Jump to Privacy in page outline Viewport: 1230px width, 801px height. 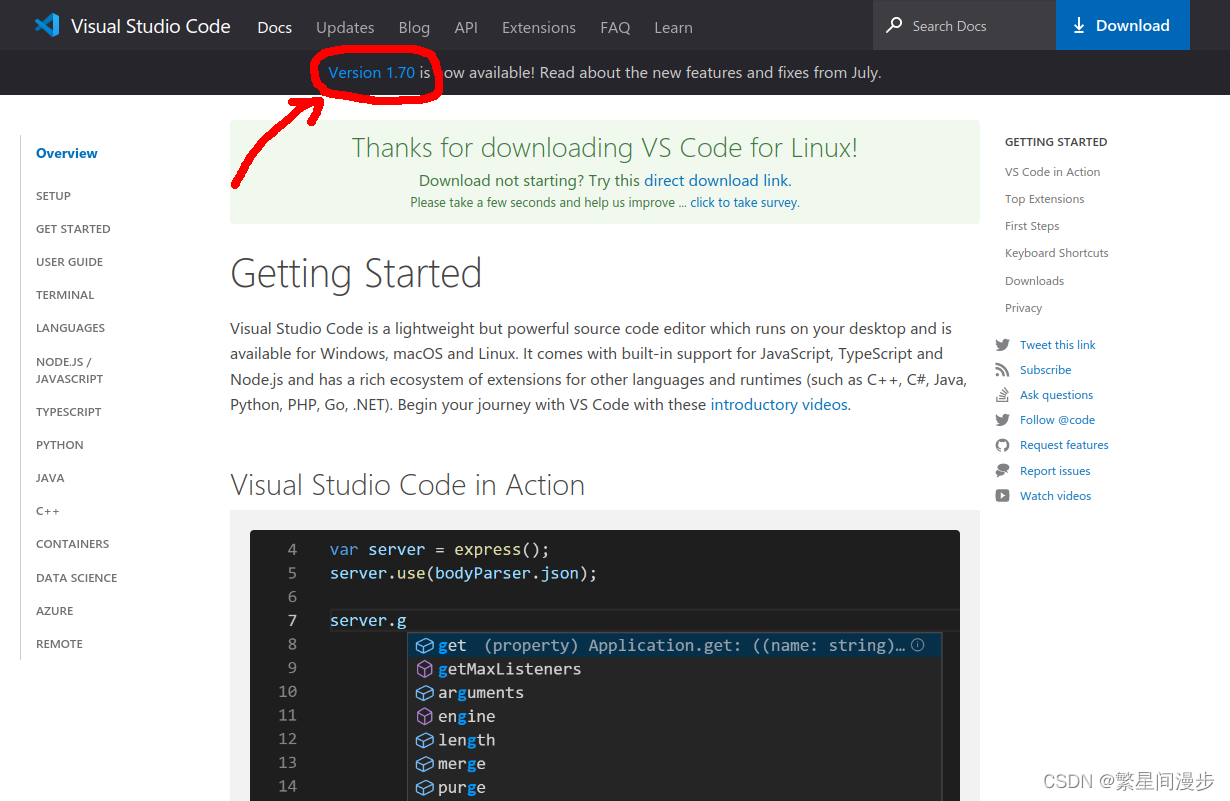pos(1023,308)
